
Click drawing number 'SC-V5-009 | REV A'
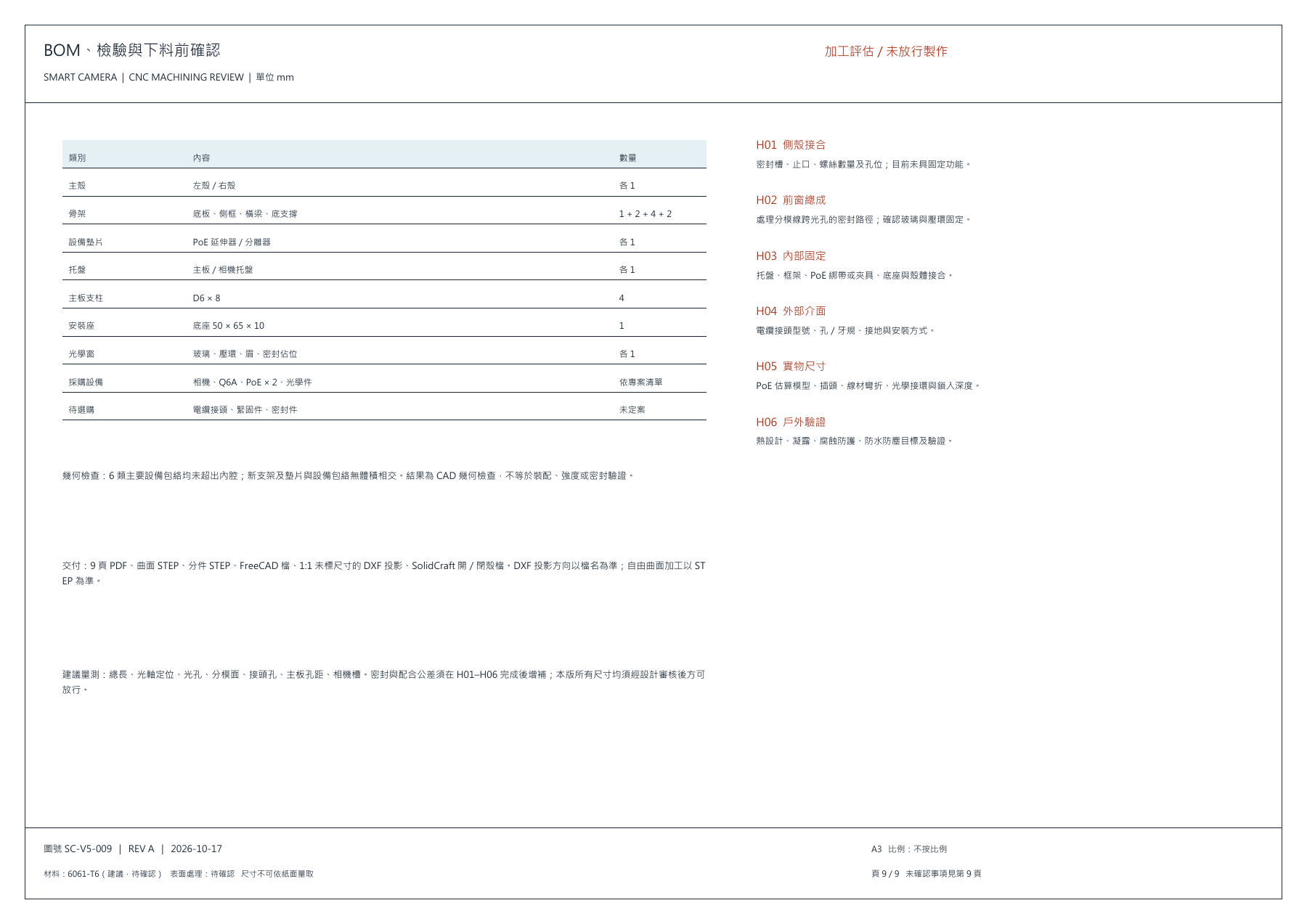point(109,849)
